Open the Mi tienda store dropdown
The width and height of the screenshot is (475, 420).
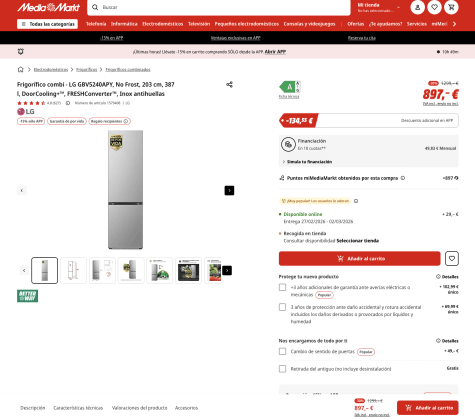[x=379, y=7]
